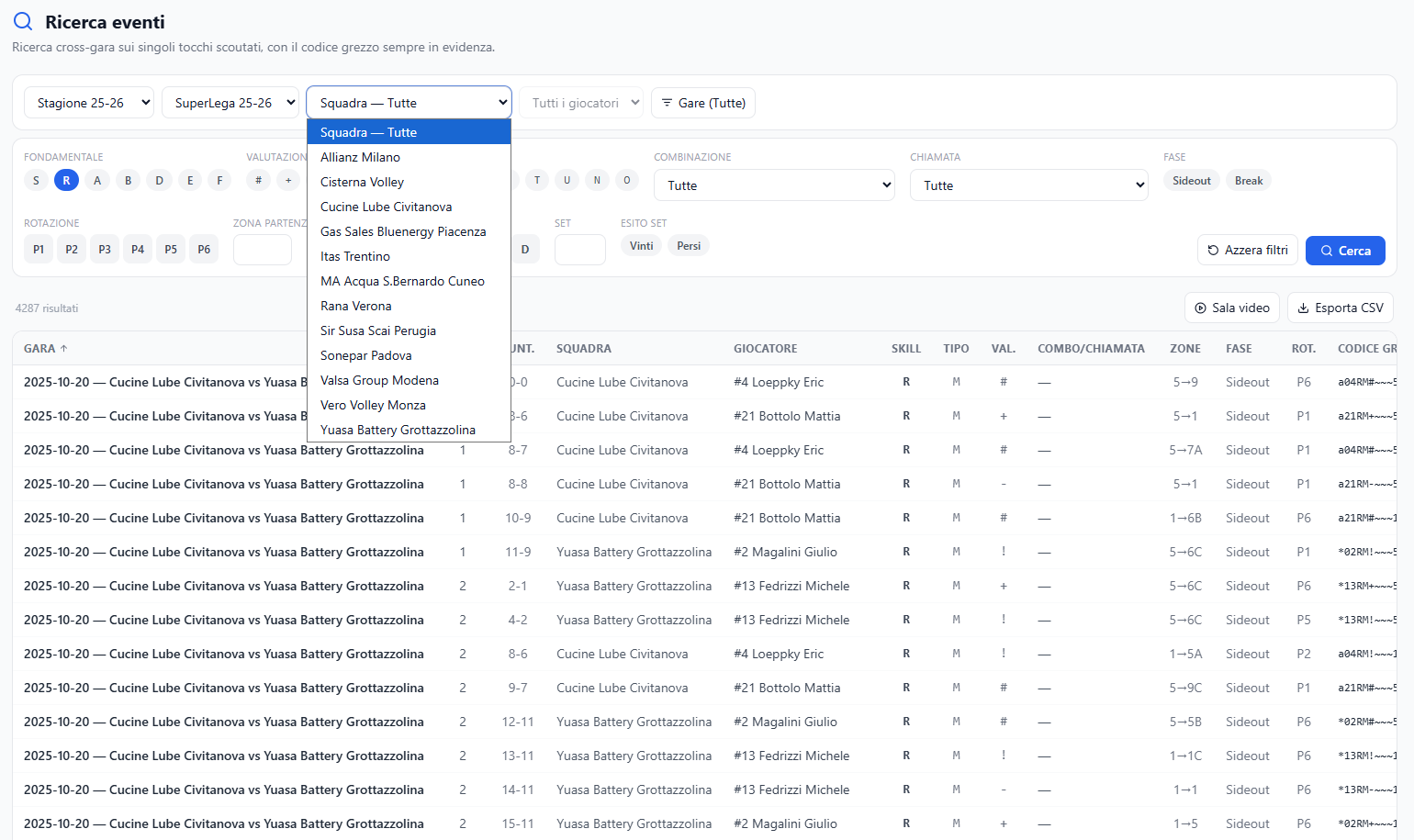This screenshot has height=840, width=1414.
Task: Click the '5→9C' zone cell
Action: pyautogui.click(x=1185, y=688)
